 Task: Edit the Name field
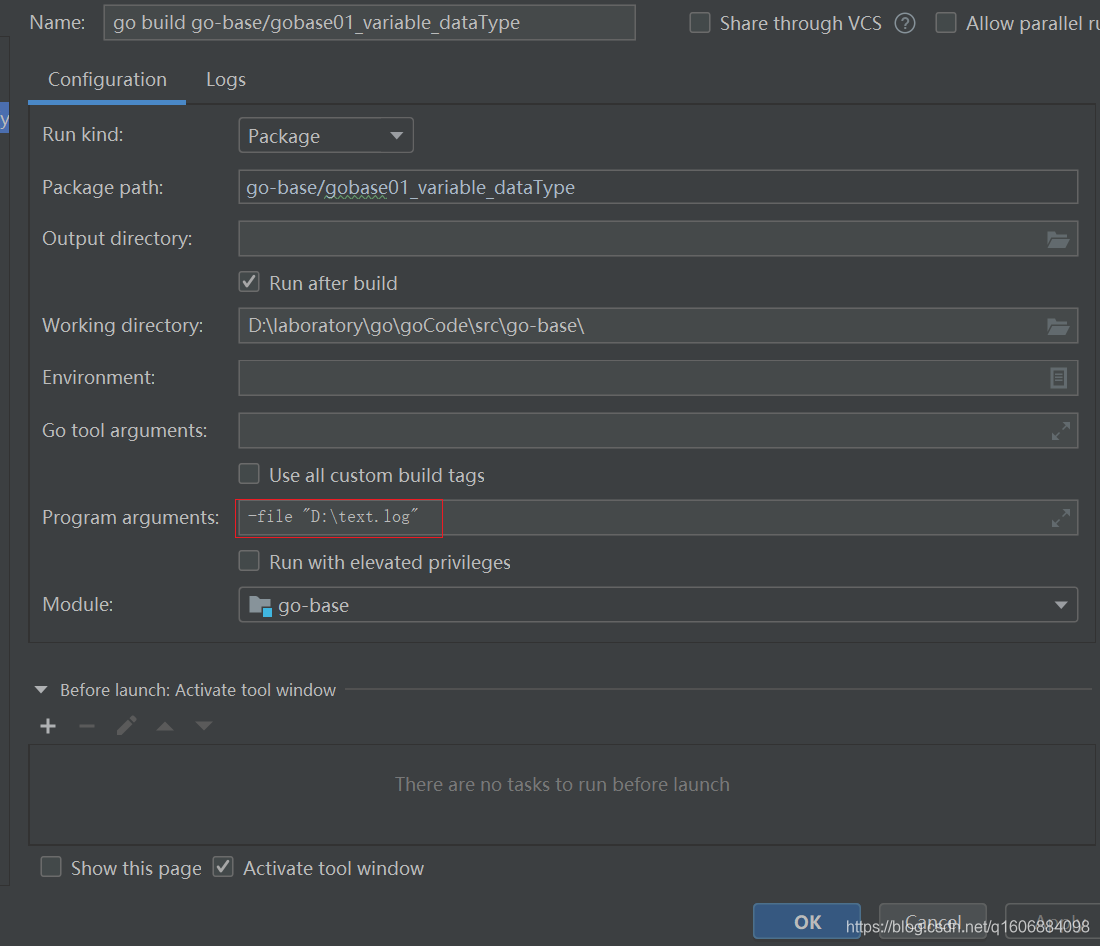369,22
